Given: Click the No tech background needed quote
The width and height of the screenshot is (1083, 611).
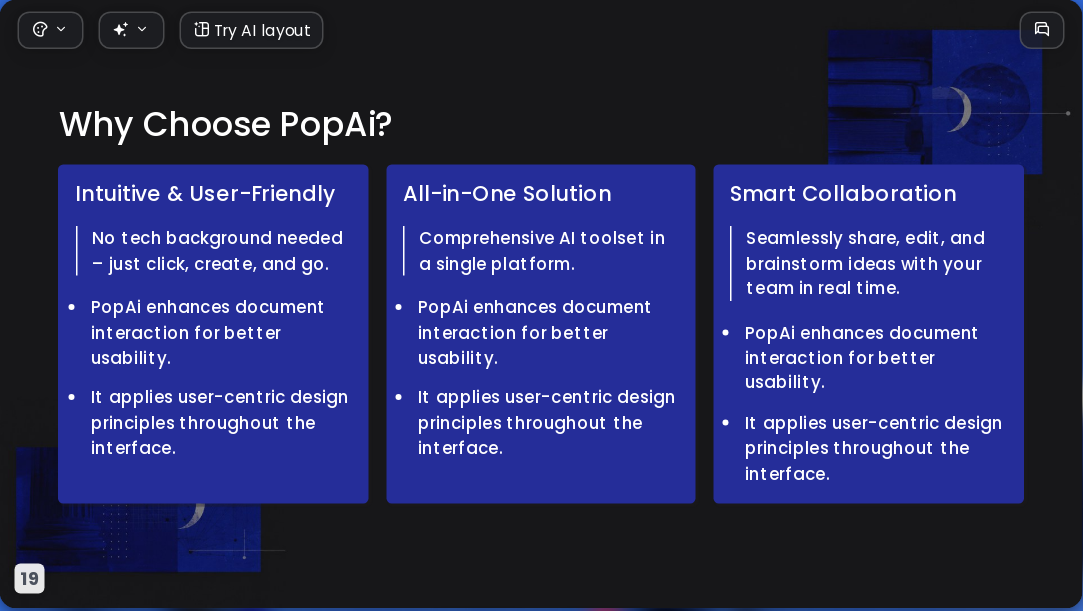Looking at the screenshot, I should coord(217,251).
